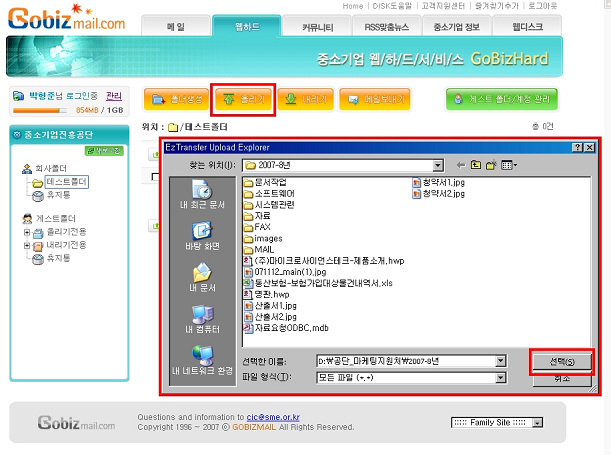Open the view menu icon in dialog toolbar
Viewport: 611px width, 460px height.
(509, 165)
